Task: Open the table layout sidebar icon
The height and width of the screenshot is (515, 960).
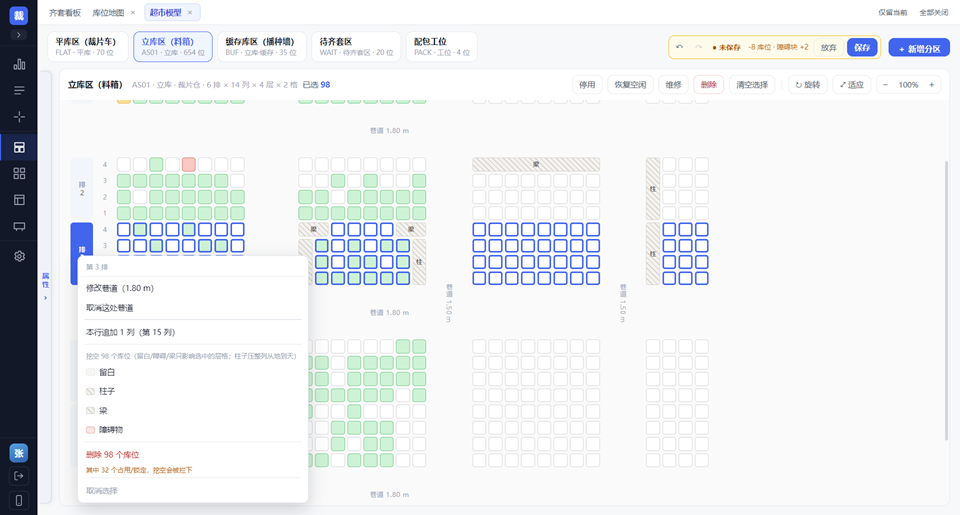Action: click(x=19, y=200)
